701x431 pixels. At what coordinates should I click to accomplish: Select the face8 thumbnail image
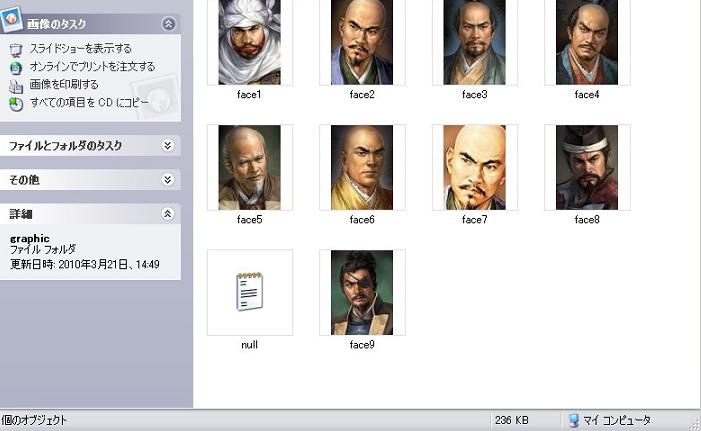click(x=587, y=168)
